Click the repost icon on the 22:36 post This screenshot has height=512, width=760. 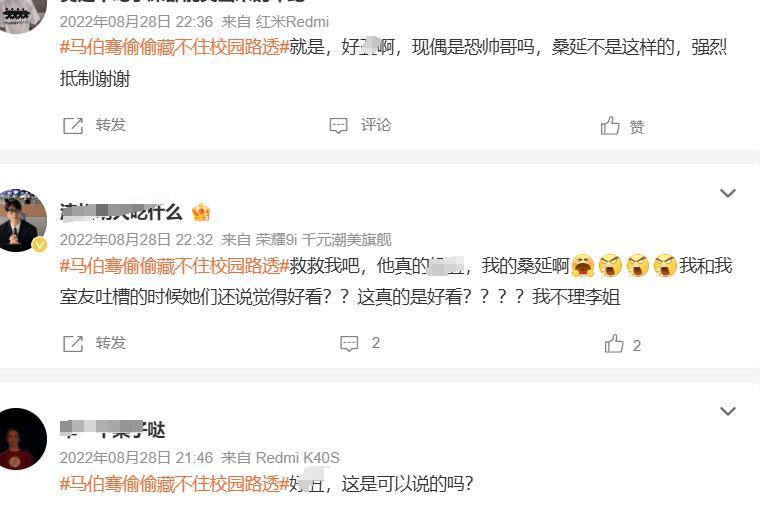(73, 126)
